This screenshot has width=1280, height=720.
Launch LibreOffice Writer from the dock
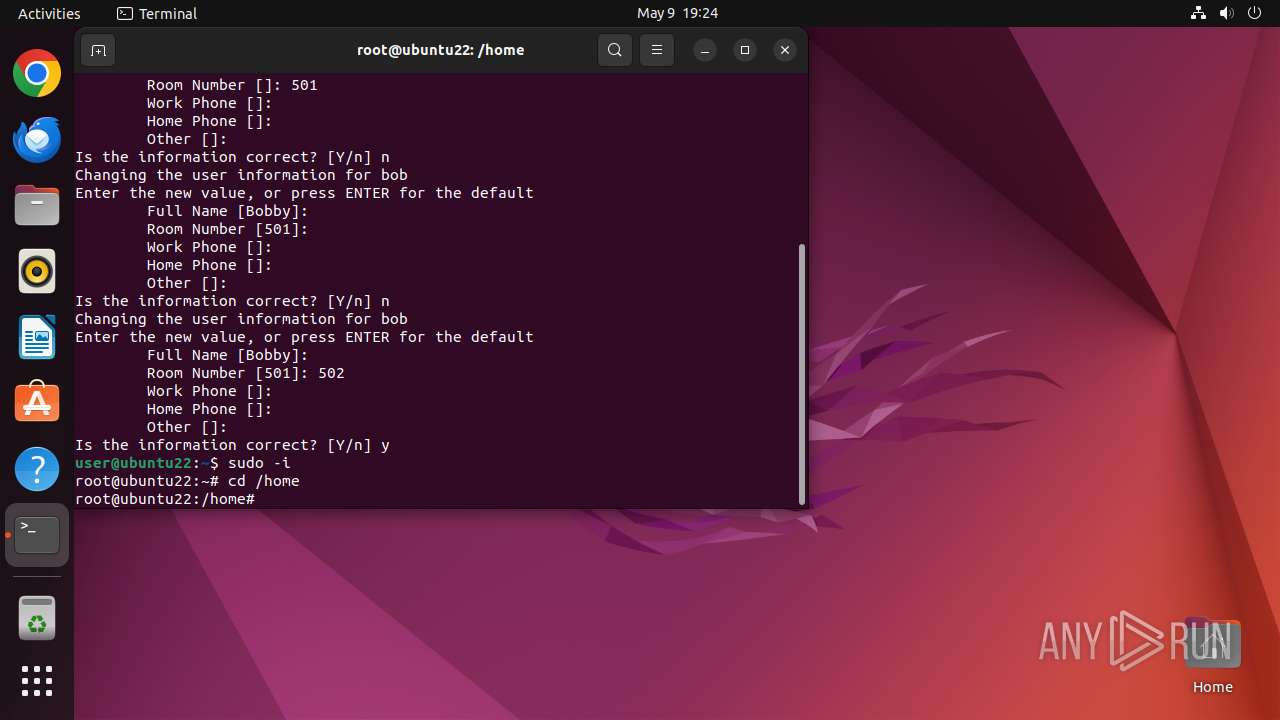(x=37, y=337)
